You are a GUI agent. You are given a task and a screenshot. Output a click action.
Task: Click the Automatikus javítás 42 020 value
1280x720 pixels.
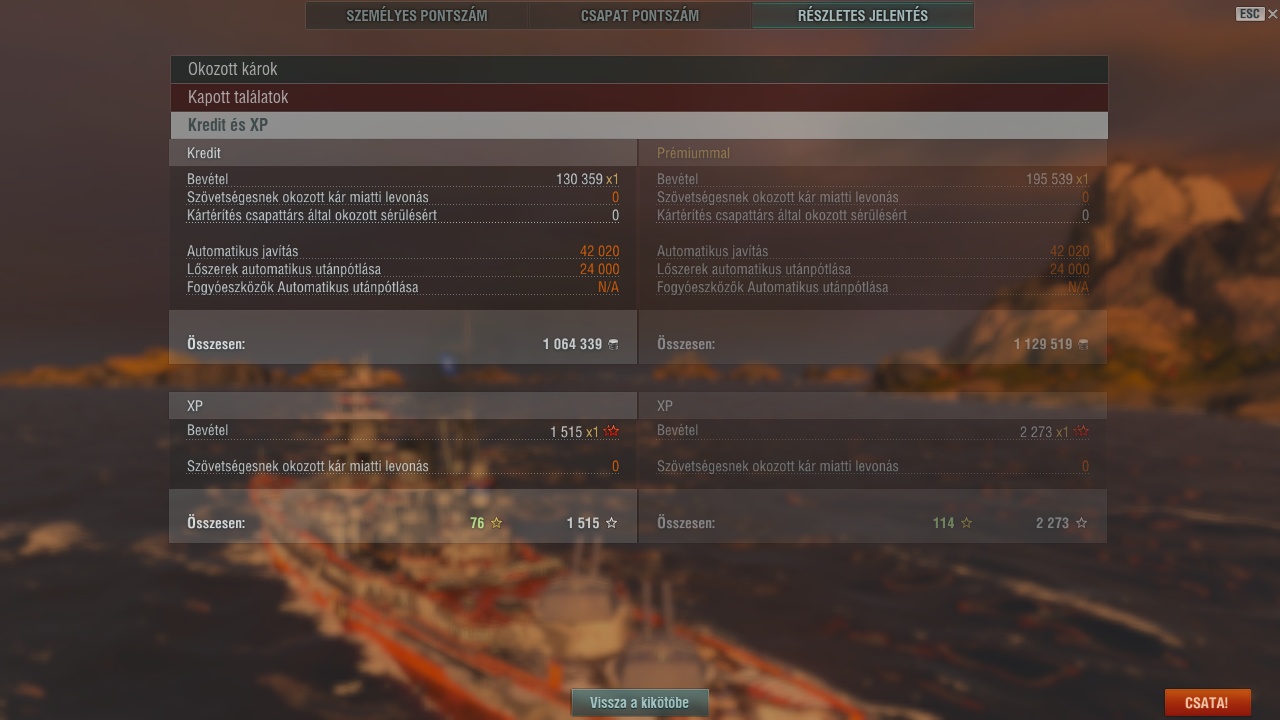(599, 251)
